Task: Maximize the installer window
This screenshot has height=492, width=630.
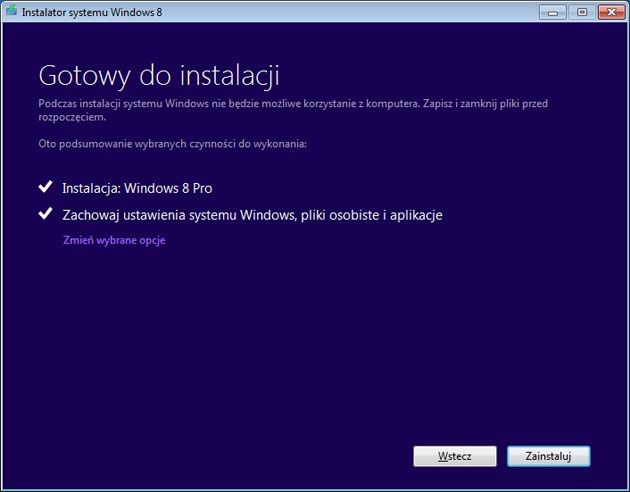Action: (x=582, y=12)
